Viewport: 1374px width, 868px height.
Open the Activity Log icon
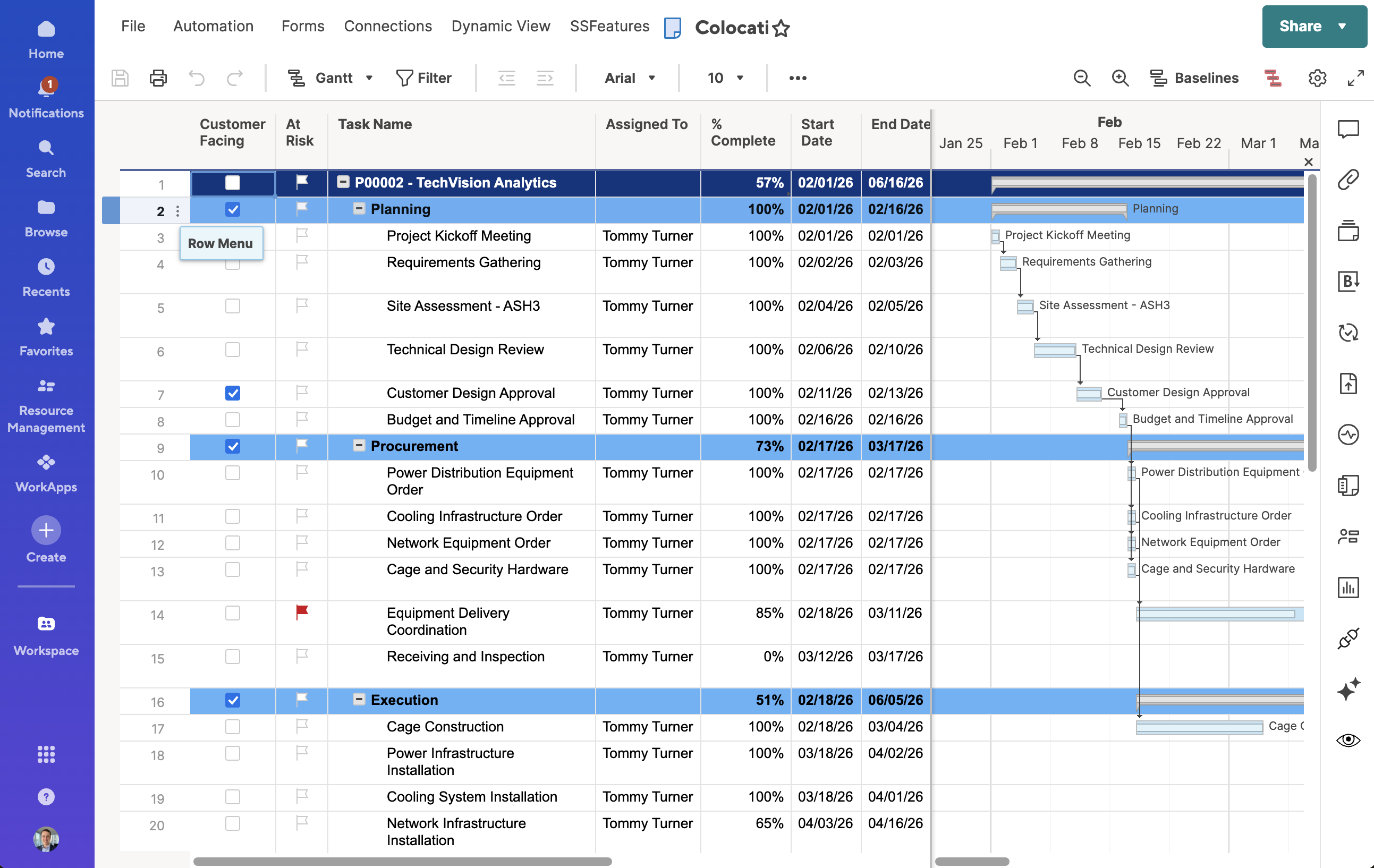(1348, 435)
